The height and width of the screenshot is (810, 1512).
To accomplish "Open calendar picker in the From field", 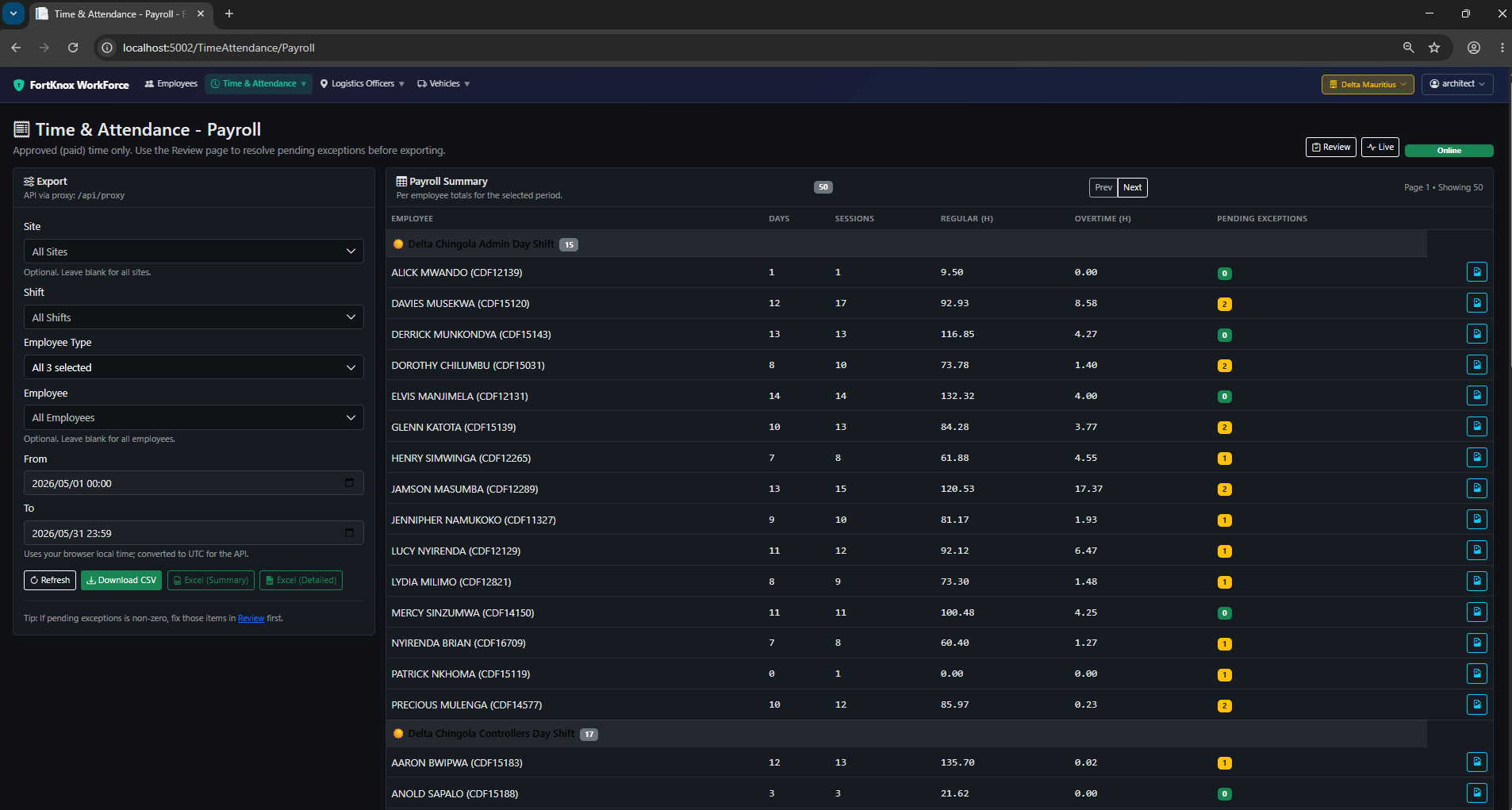I will (x=349, y=483).
